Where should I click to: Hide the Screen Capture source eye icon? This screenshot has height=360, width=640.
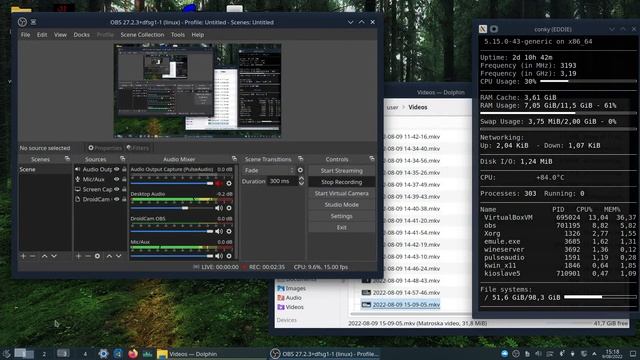(117, 189)
